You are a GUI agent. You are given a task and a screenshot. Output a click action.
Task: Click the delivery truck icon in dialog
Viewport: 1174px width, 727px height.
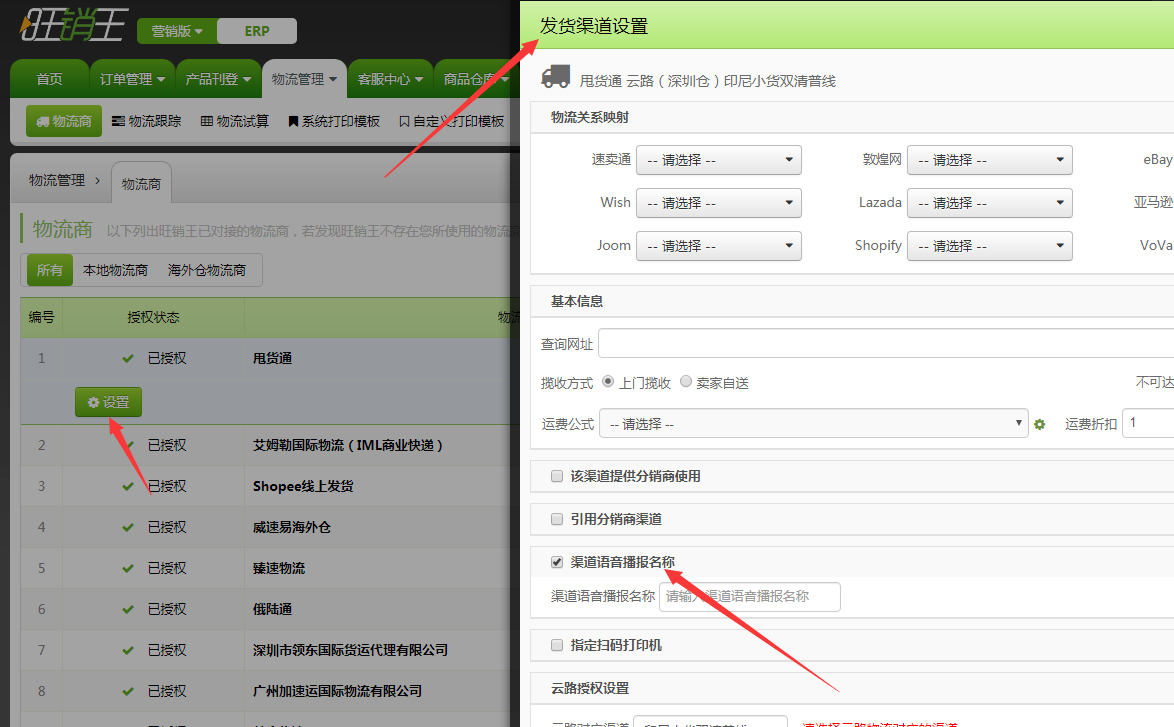(556, 76)
